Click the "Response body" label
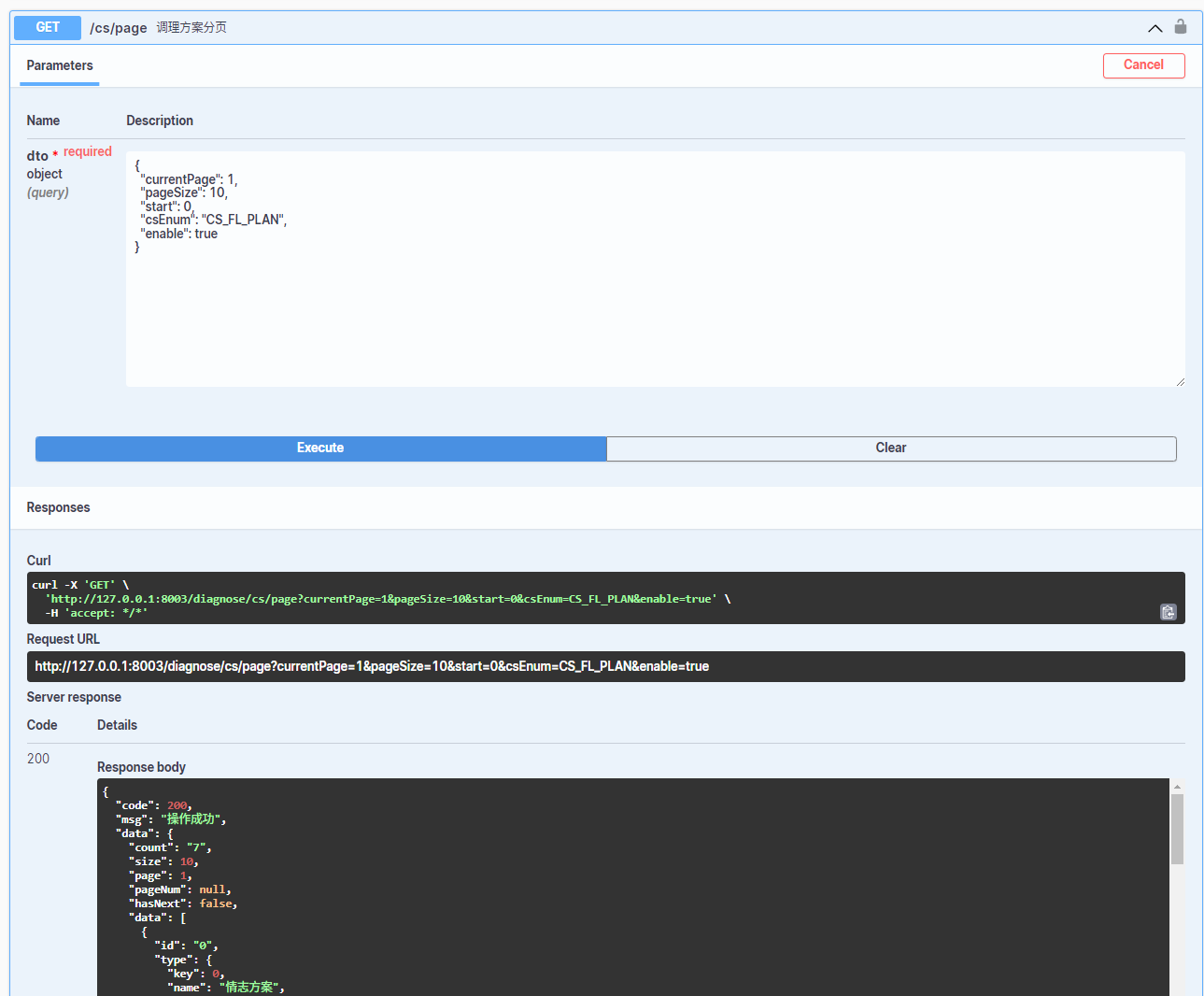The image size is (1204, 996). [141, 767]
